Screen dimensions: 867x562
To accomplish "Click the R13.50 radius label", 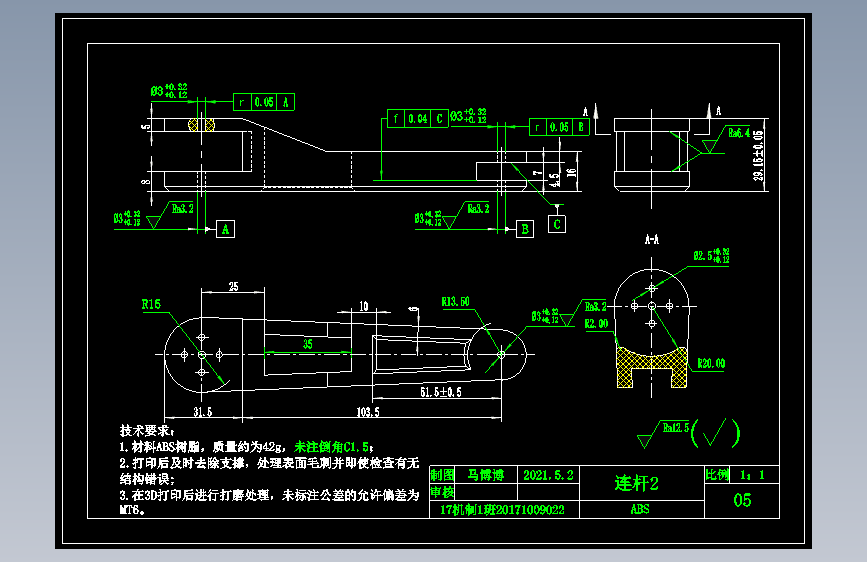I will point(455,301).
